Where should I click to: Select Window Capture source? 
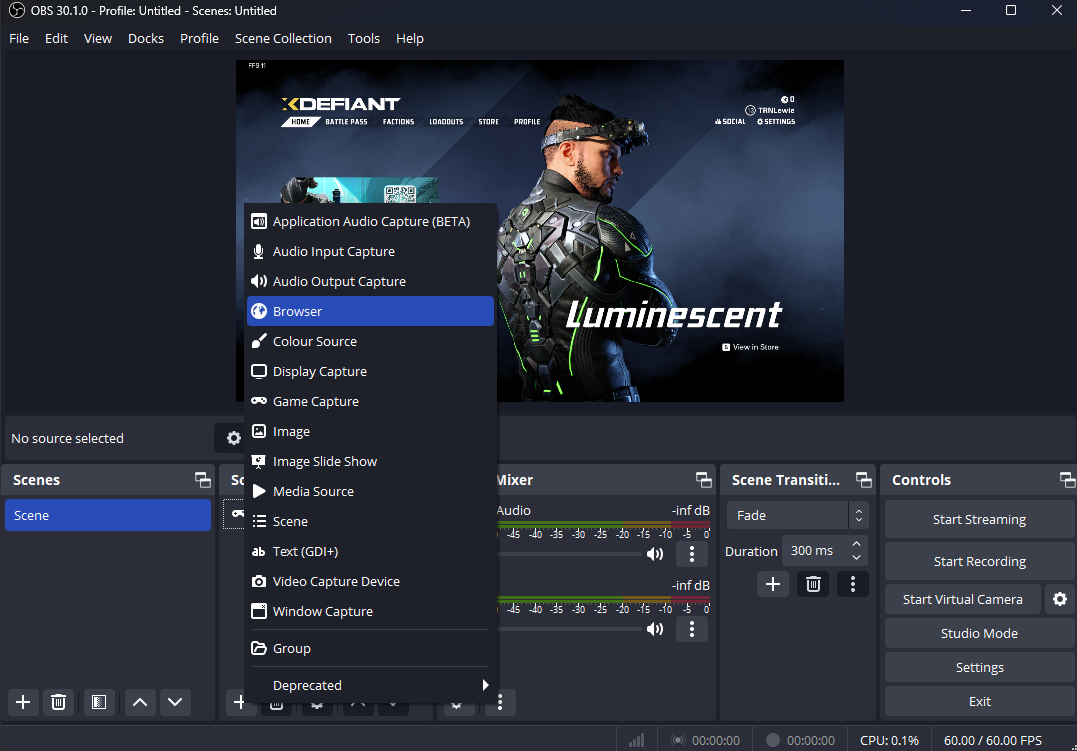(370, 612)
